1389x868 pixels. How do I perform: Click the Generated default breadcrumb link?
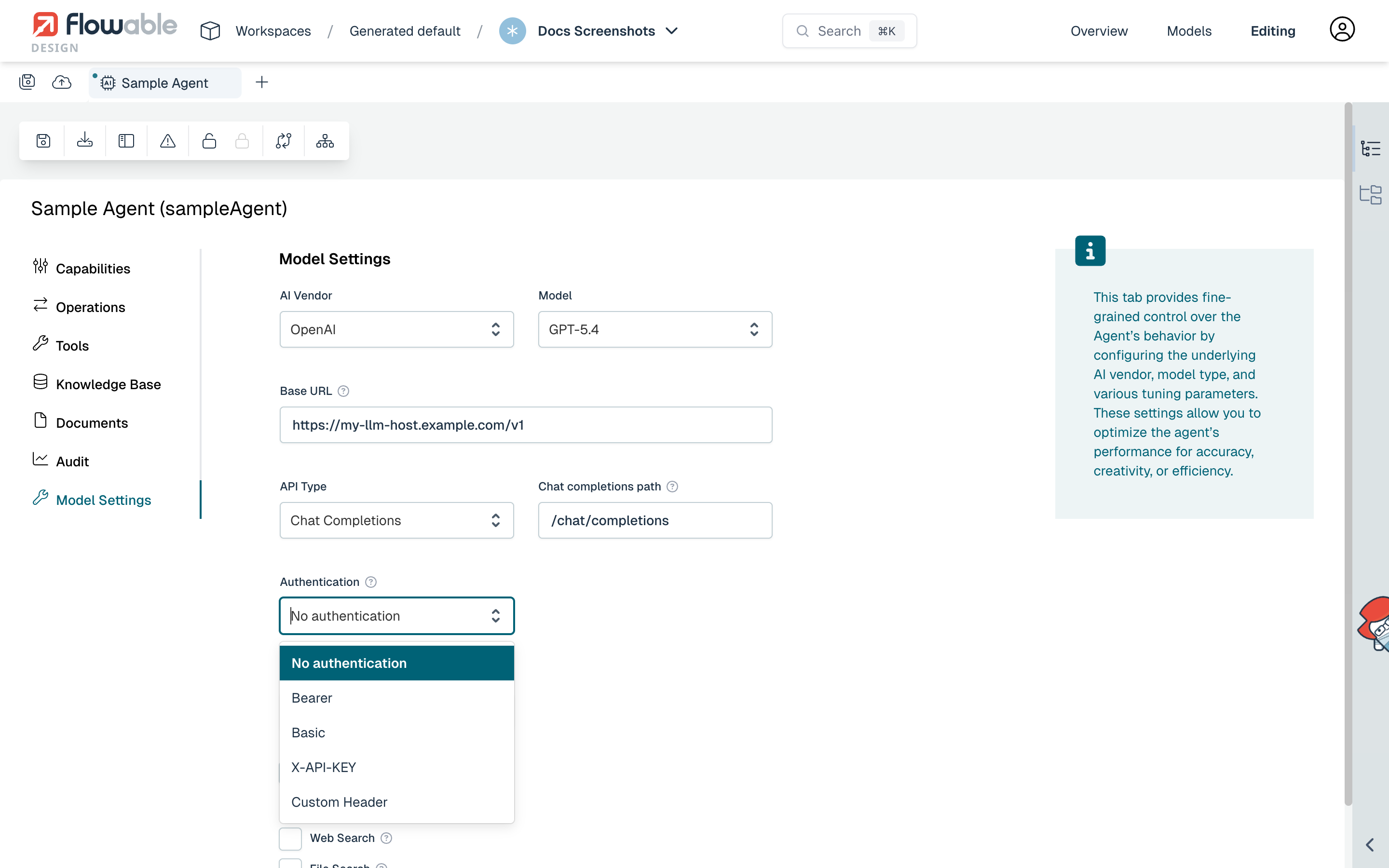[405, 31]
